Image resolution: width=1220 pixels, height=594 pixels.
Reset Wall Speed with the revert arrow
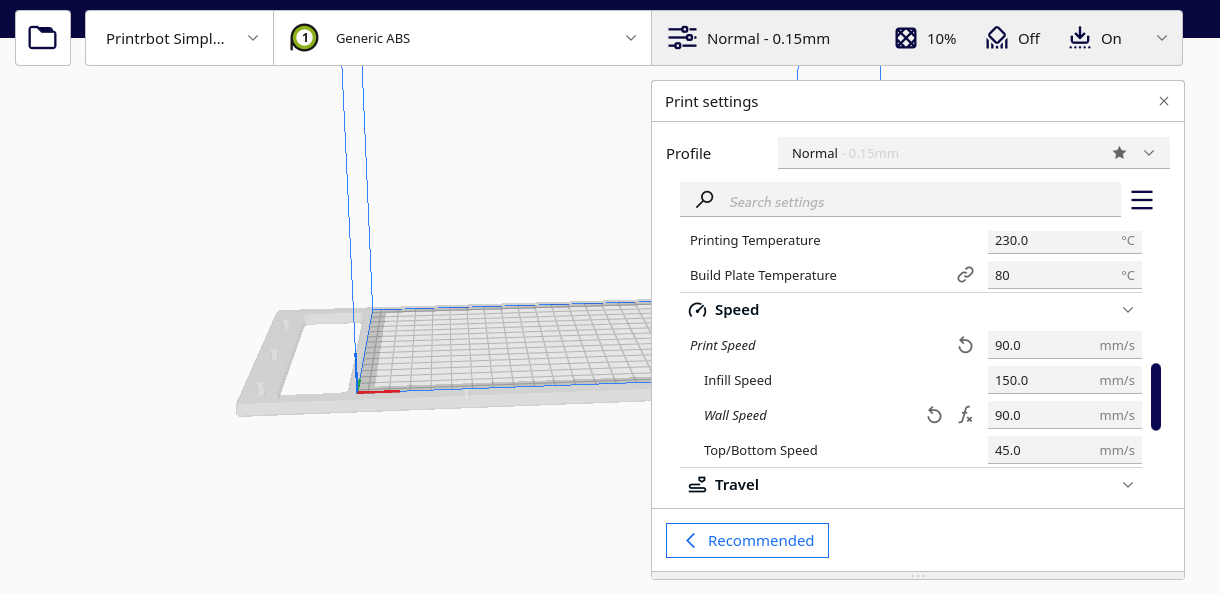(x=934, y=415)
